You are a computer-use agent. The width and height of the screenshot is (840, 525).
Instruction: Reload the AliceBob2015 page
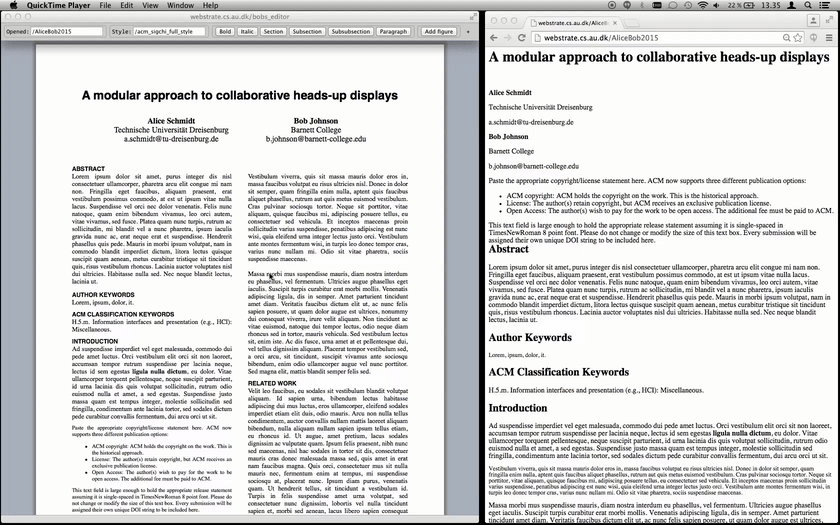tap(522, 38)
